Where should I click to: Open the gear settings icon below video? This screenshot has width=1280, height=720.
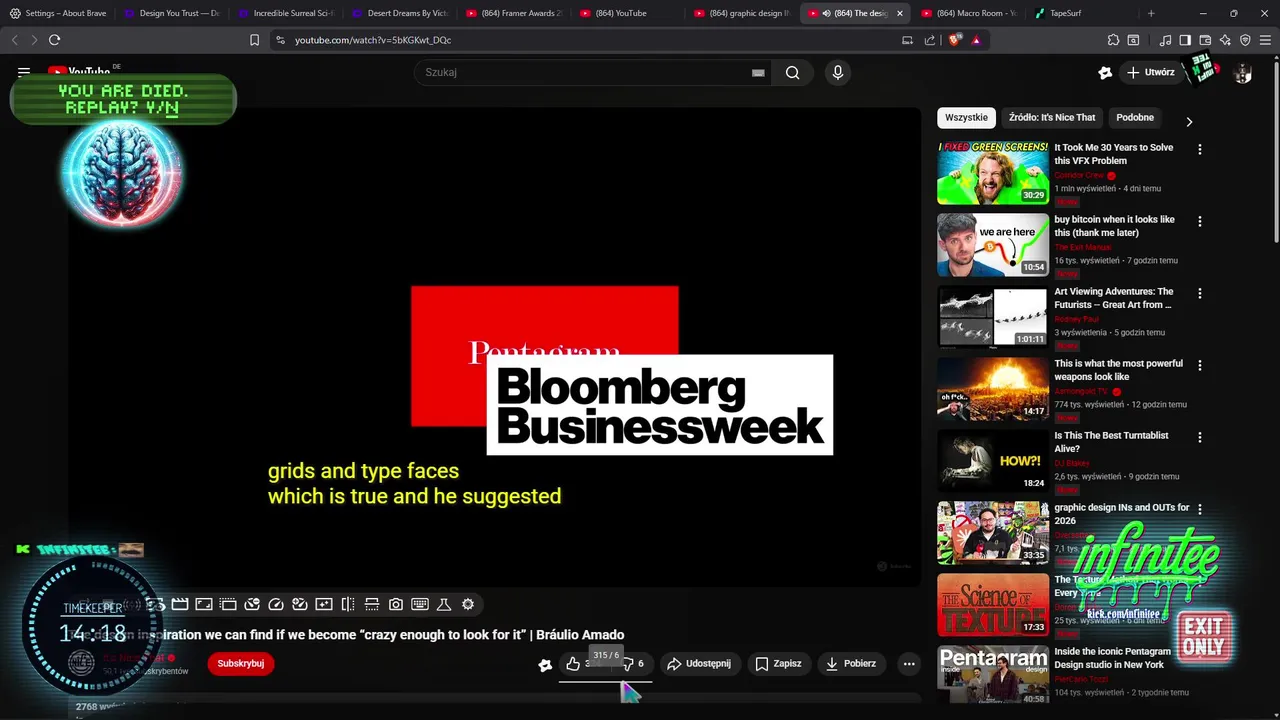point(468,604)
